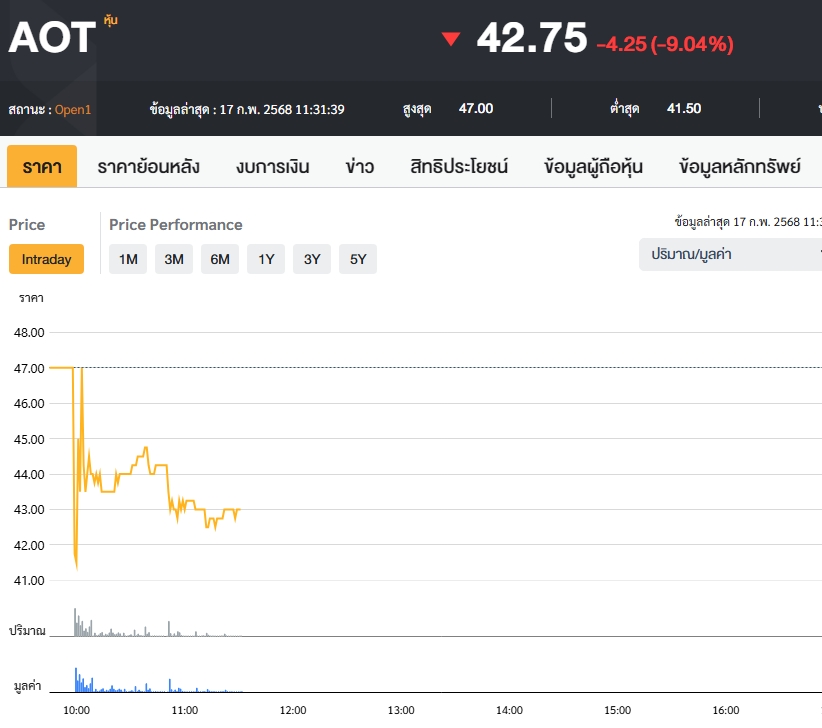Select the Intraday price view
This screenshot has width=822, height=728.
(46, 259)
